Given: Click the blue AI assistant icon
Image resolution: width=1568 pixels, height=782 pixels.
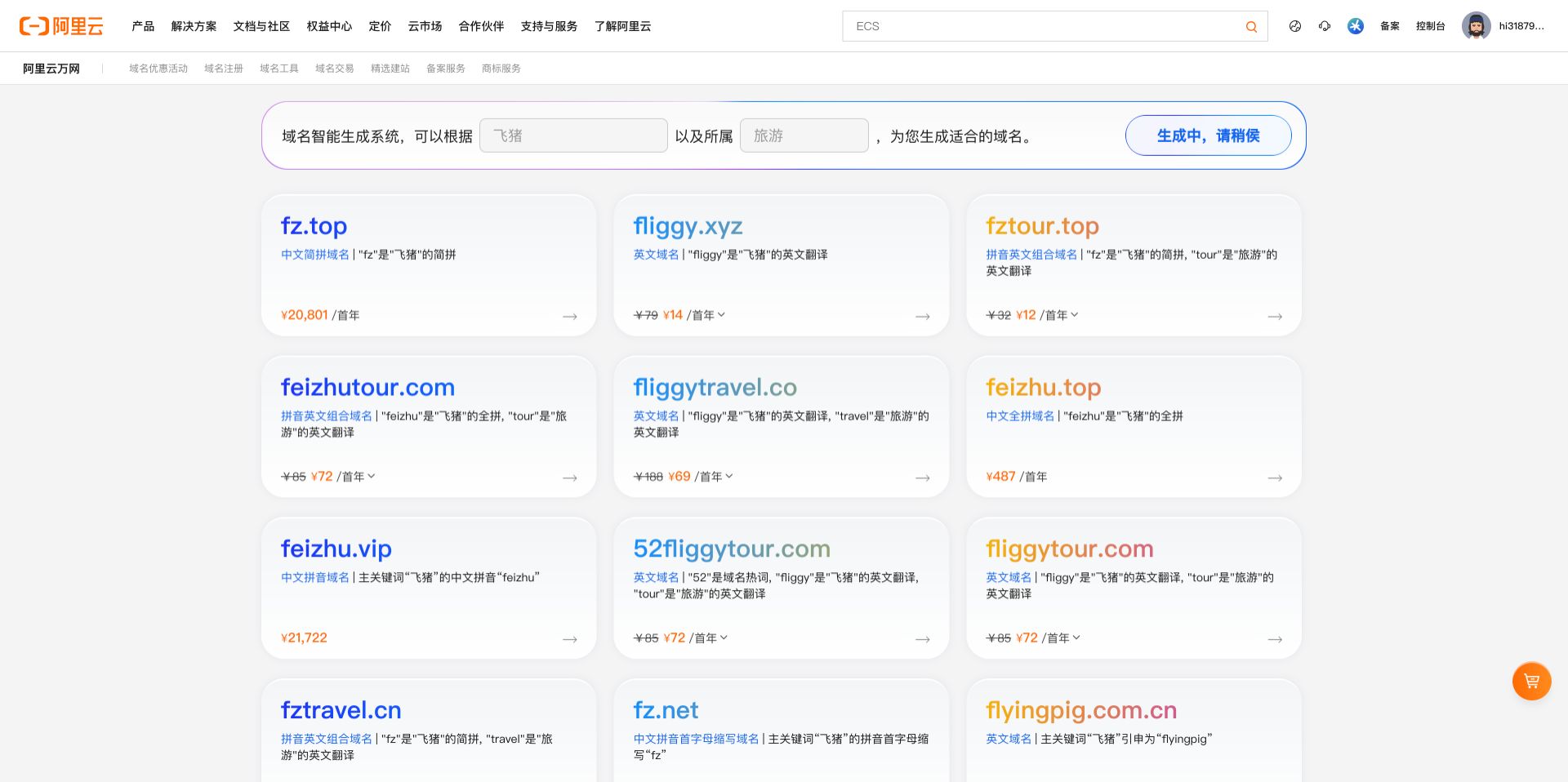Looking at the screenshot, I should (x=1355, y=26).
